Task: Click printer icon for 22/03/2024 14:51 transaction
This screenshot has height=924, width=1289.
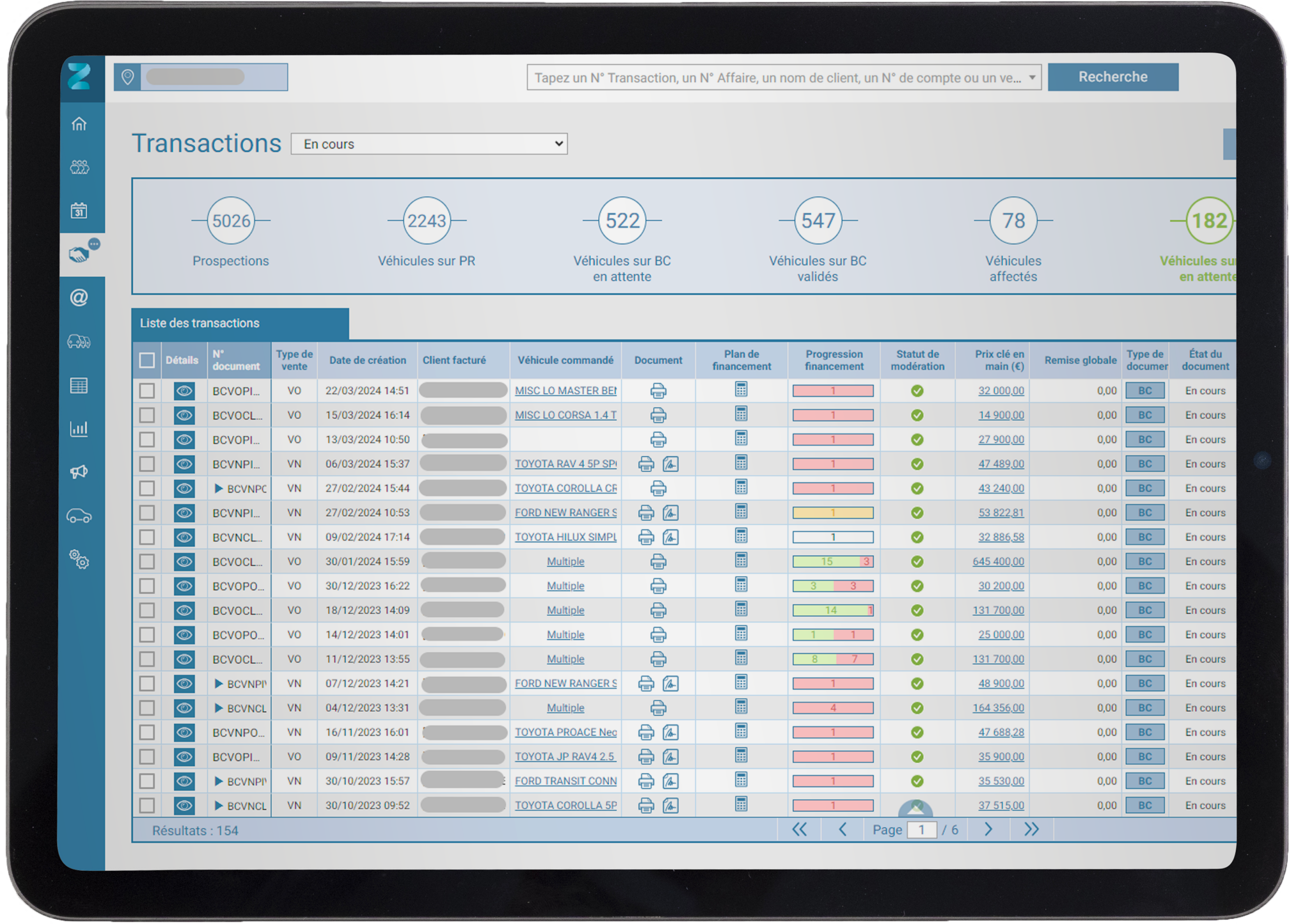Action: (658, 391)
